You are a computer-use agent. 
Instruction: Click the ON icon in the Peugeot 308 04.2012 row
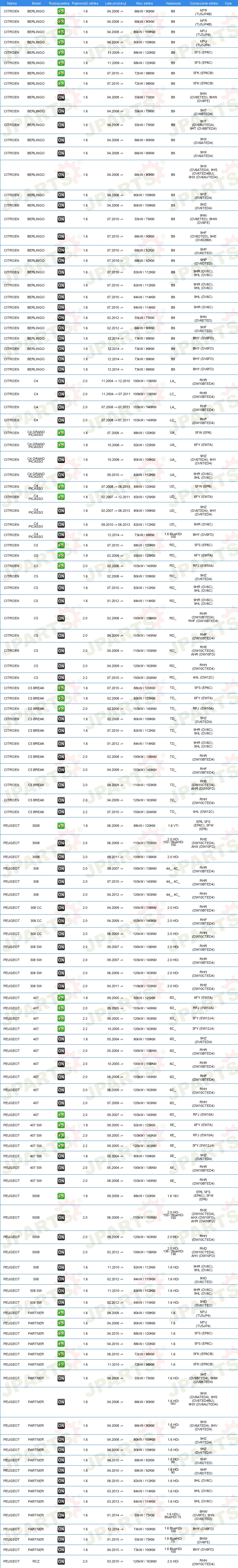[61, 895]
